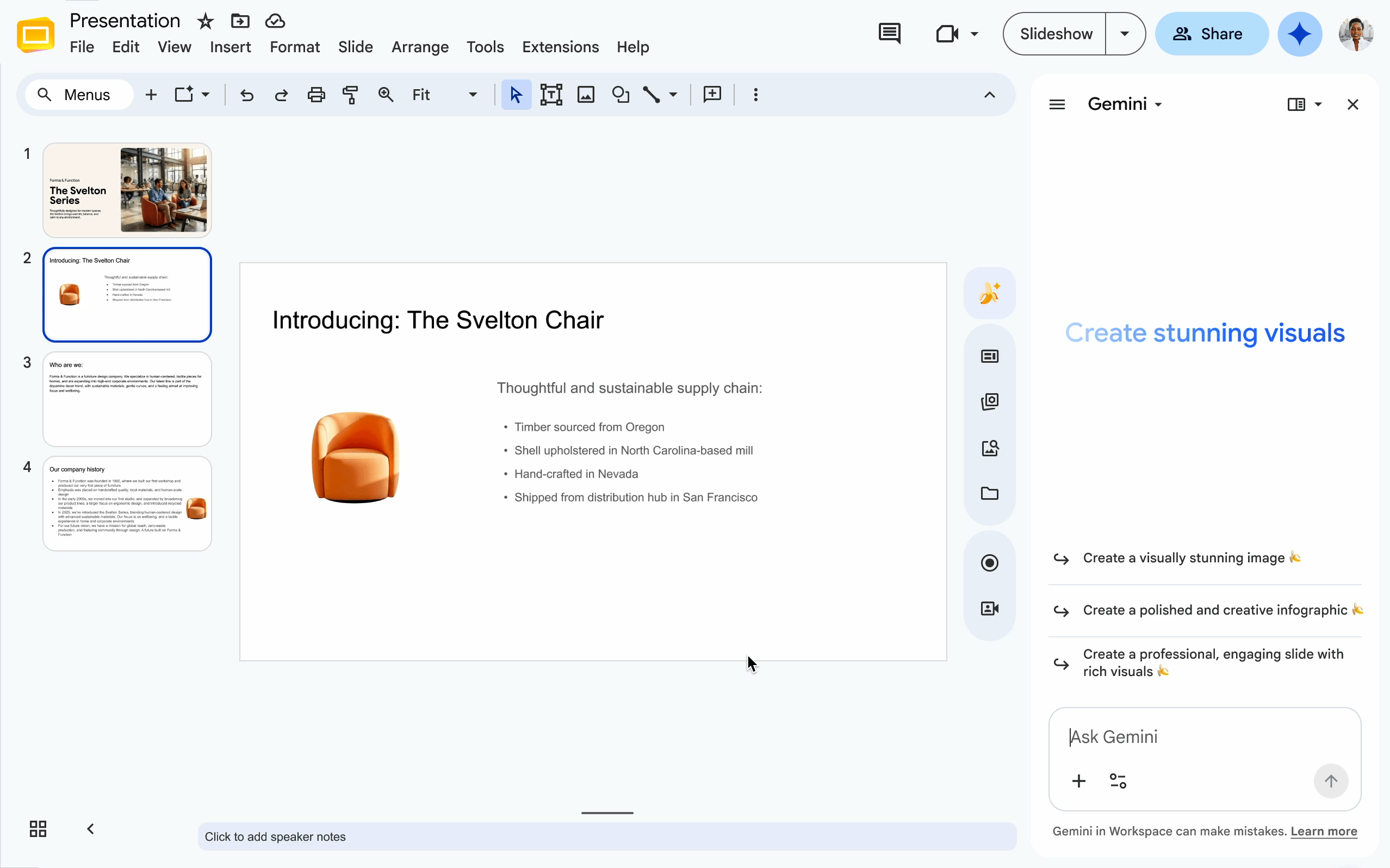This screenshot has height=868, width=1390.
Task: Start recording with the record circle icon
Action: click(x=990, y=563)
